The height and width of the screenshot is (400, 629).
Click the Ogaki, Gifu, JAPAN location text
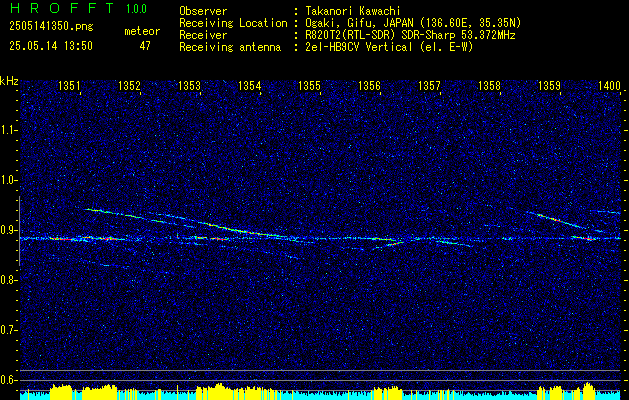pos(413,23)
